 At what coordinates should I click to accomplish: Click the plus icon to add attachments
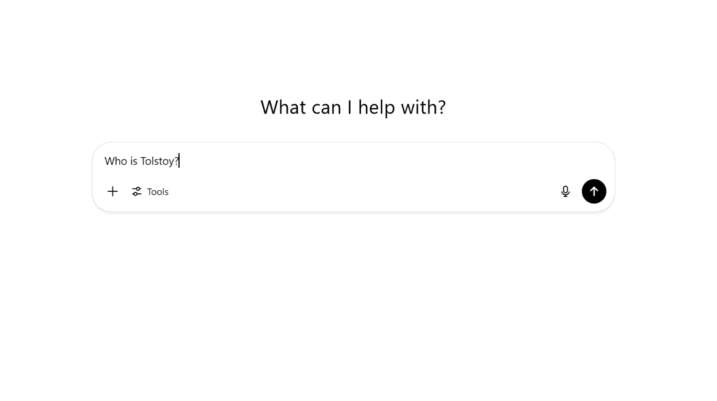(112, 192)
